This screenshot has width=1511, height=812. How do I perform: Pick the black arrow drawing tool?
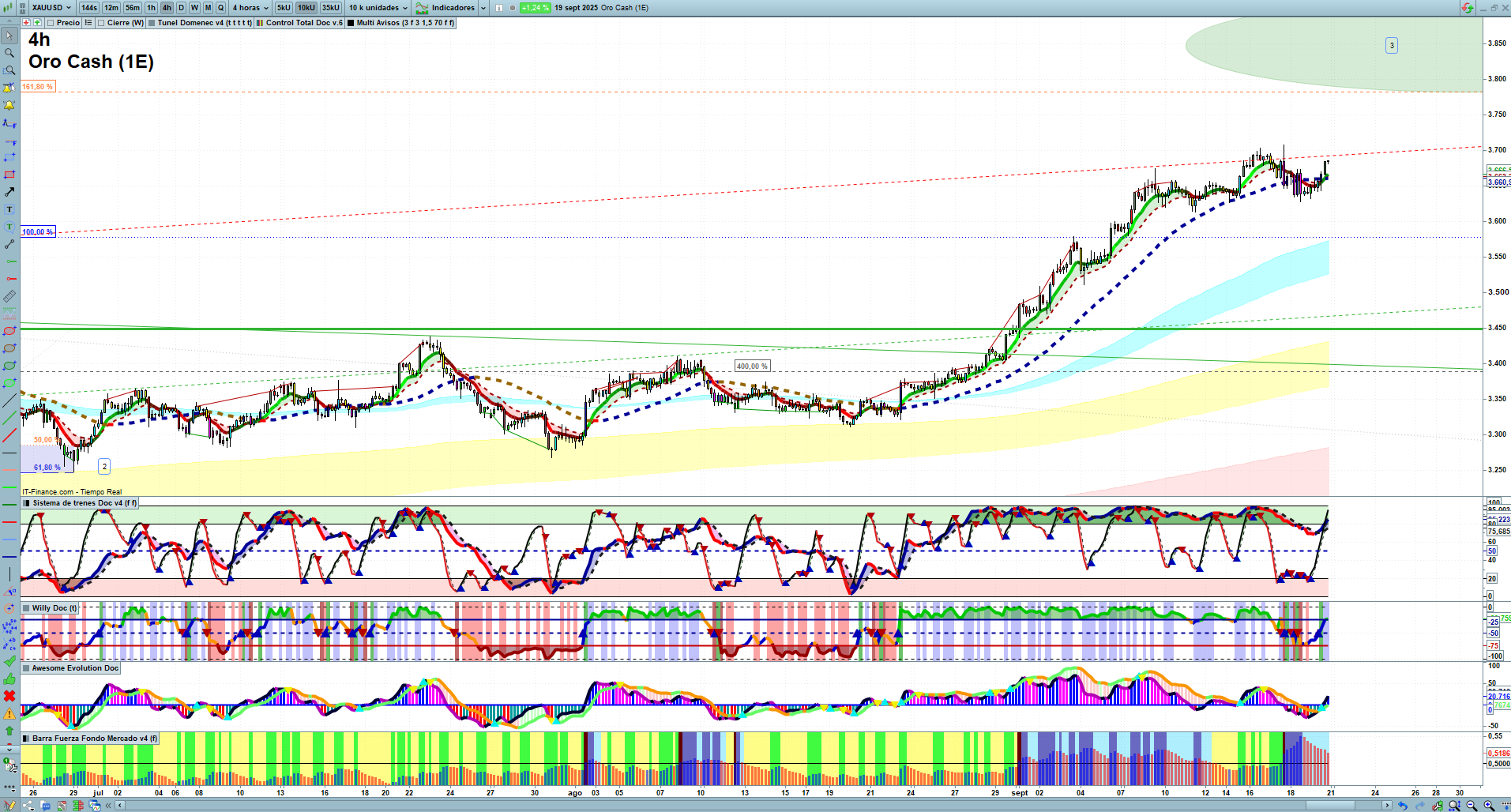(9, 192)
